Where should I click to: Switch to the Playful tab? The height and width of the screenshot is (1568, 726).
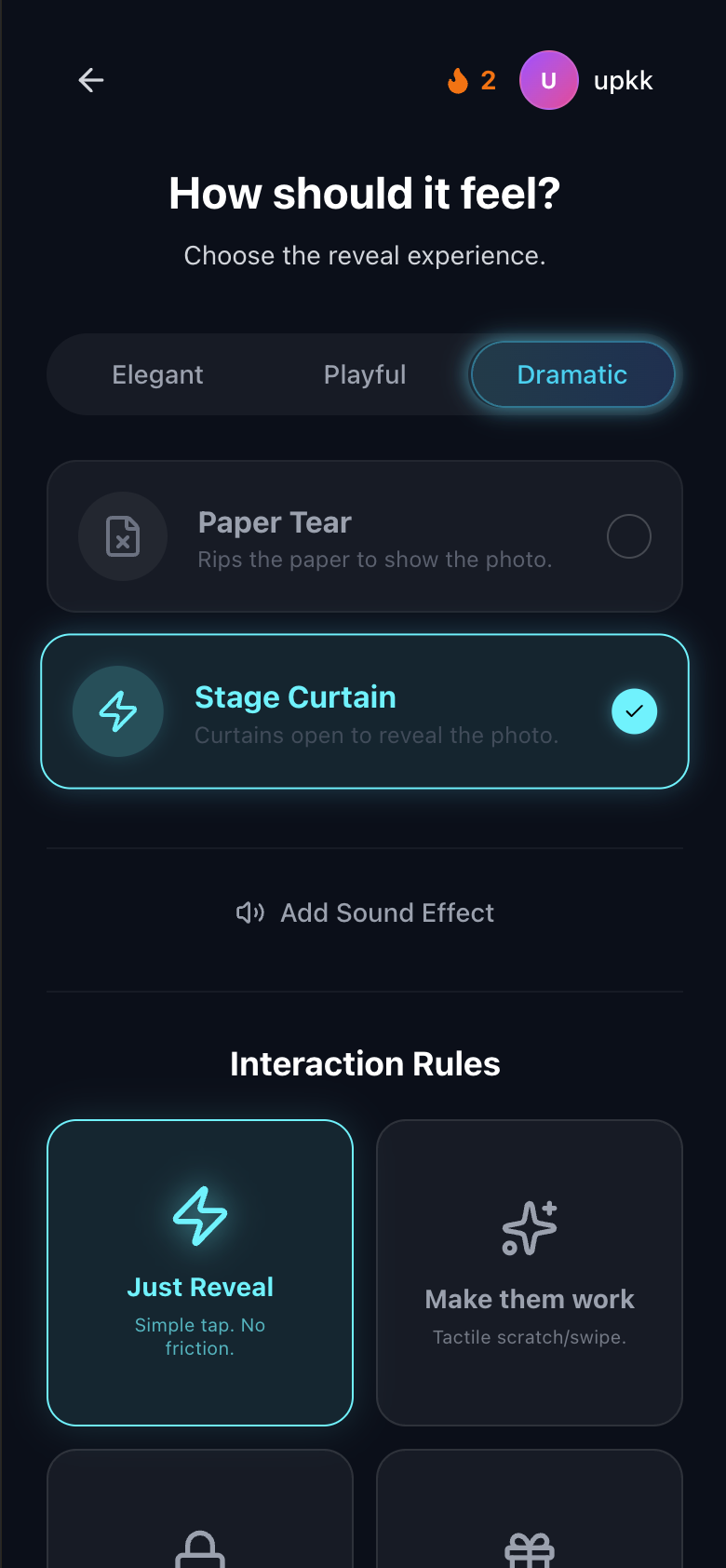[x=365, y=374]
